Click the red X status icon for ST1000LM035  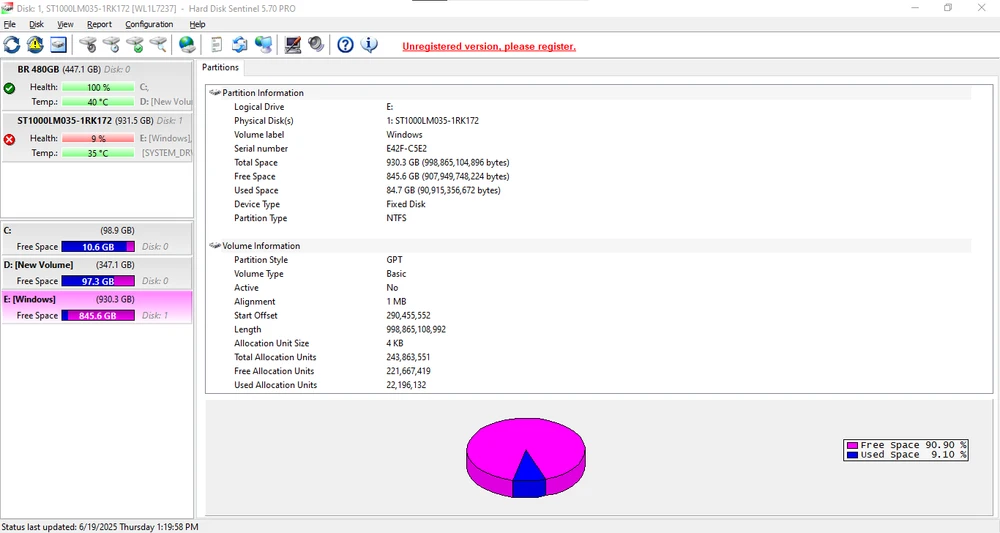(x=10, y=139)
